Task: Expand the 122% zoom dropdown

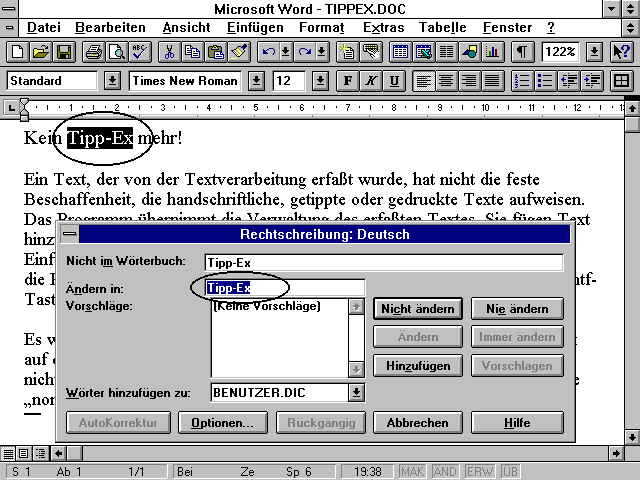Action: click(594, 52)
